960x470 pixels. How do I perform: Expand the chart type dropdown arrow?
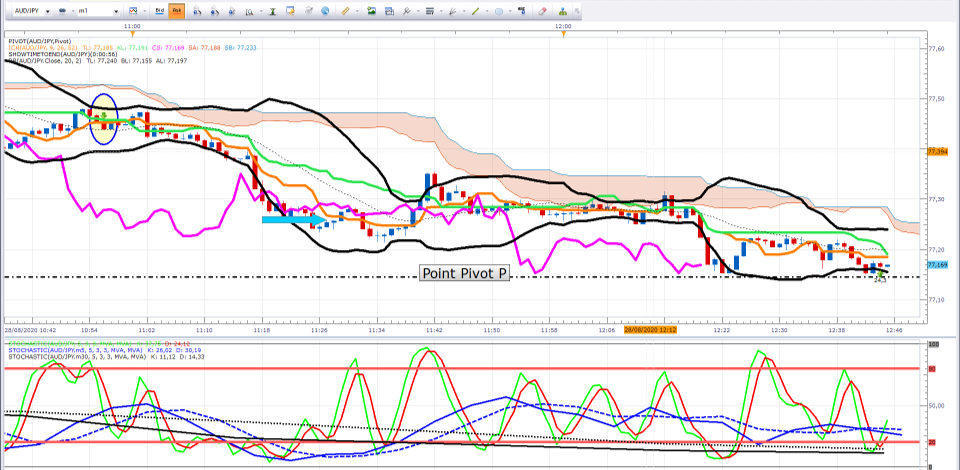coord(144,11)
